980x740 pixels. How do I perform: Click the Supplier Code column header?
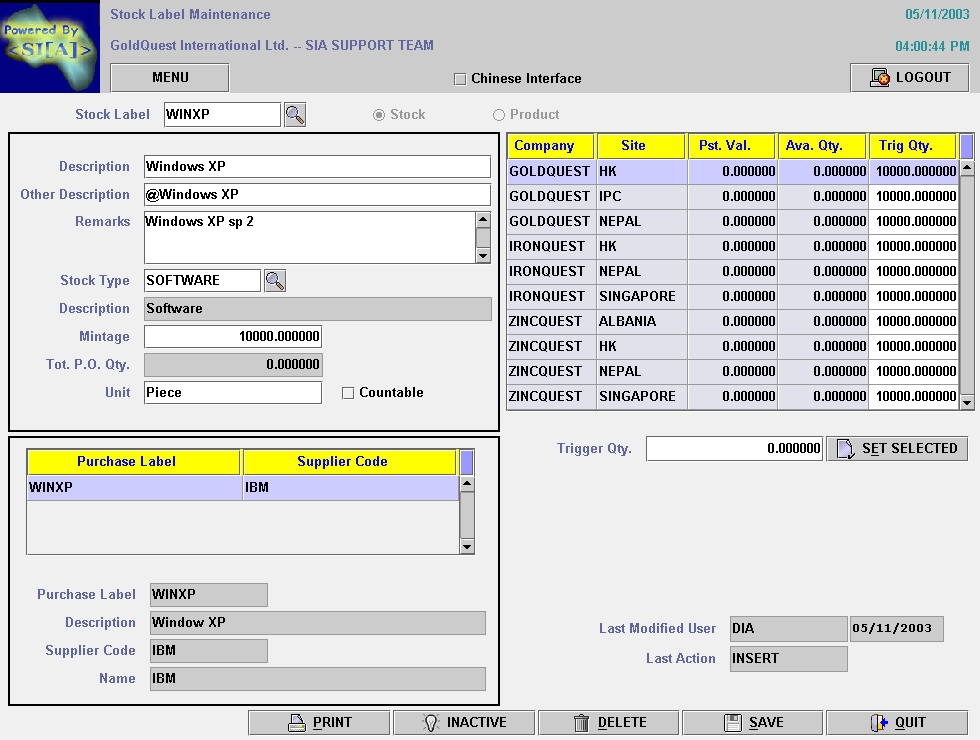click(x=350, y=462)
